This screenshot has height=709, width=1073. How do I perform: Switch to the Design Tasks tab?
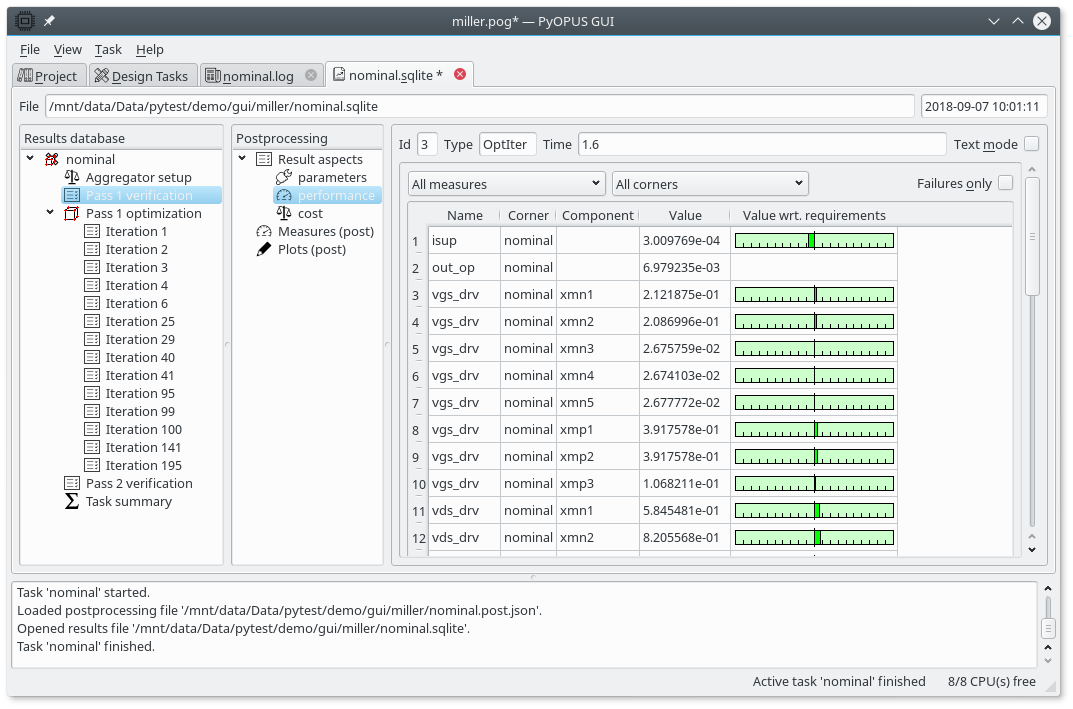140,76
